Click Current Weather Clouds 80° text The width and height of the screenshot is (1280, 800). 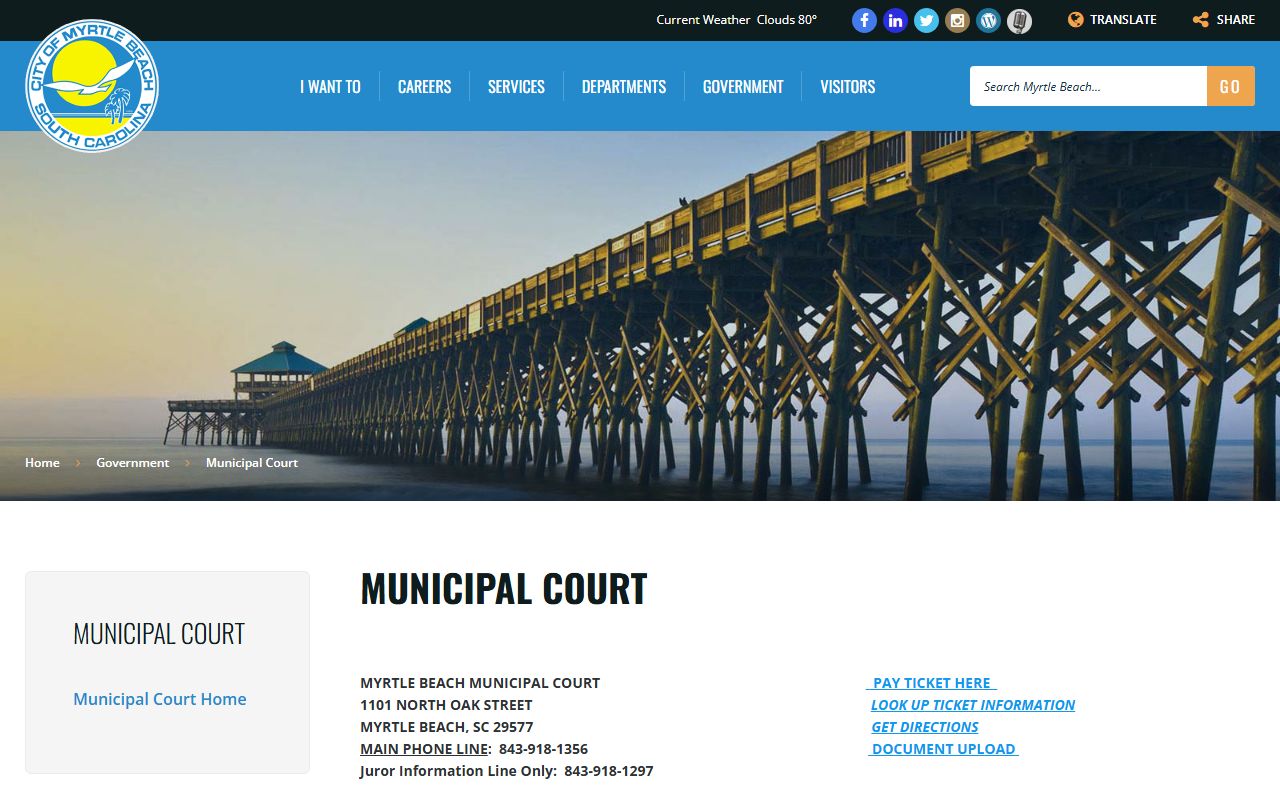(x=737, y=19)
